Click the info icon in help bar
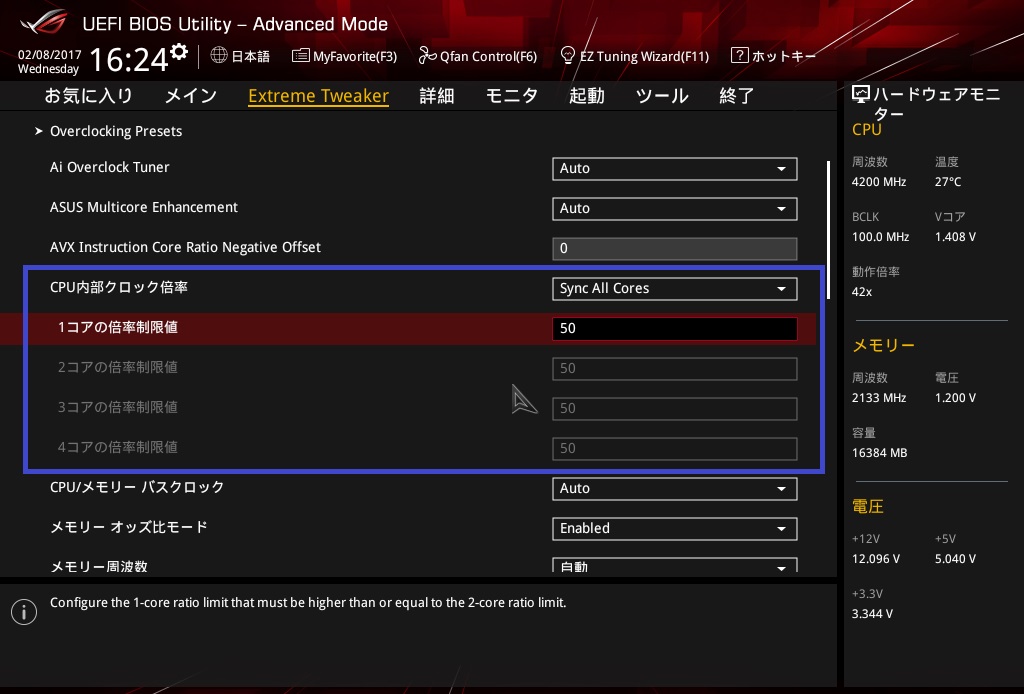 click(x=23, y=611)
